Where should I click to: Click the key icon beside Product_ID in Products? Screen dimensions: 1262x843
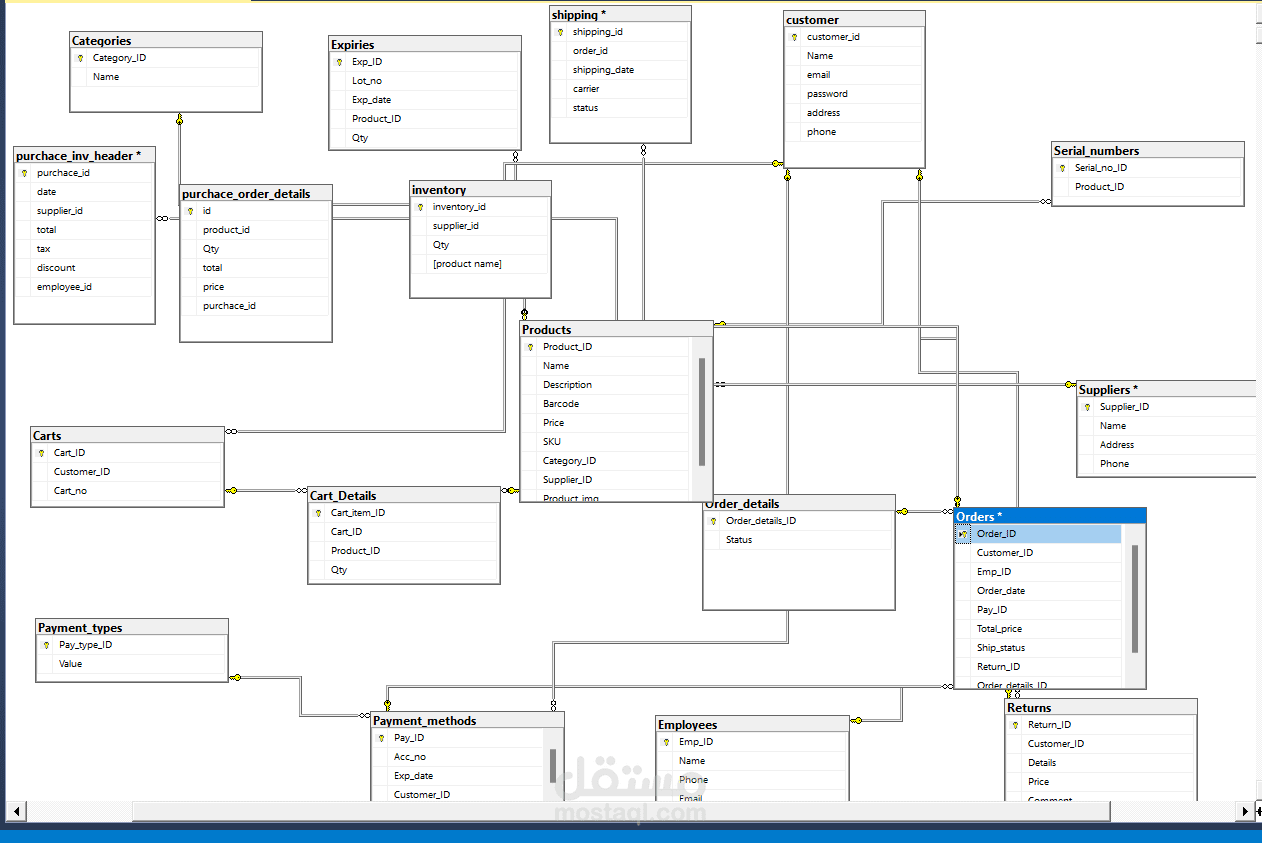coord(531,347)
